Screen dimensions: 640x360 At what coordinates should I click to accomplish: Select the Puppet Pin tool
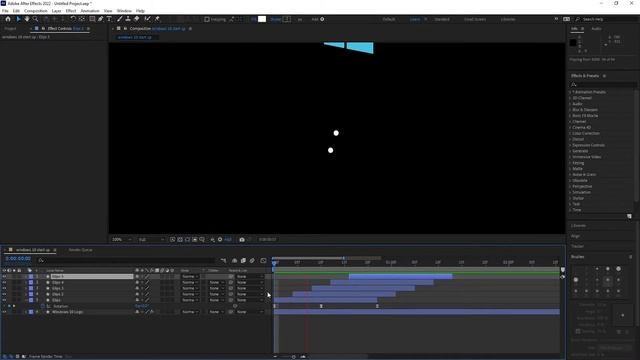(157, 19)
